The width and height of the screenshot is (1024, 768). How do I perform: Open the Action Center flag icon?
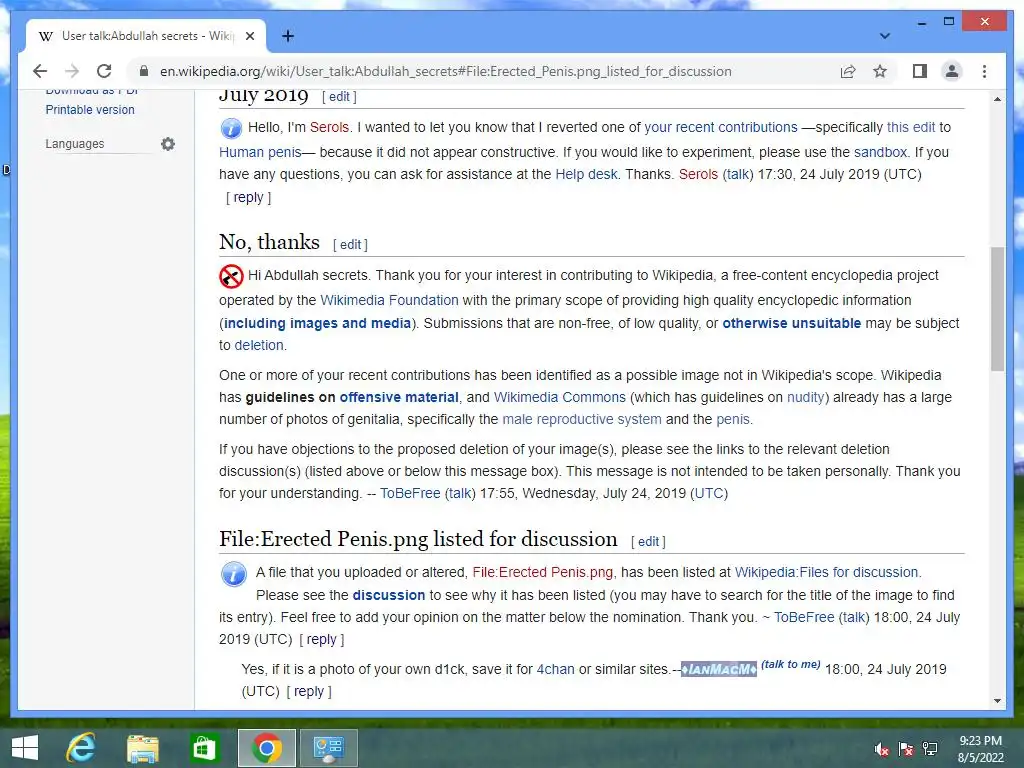tap(906, 749)
